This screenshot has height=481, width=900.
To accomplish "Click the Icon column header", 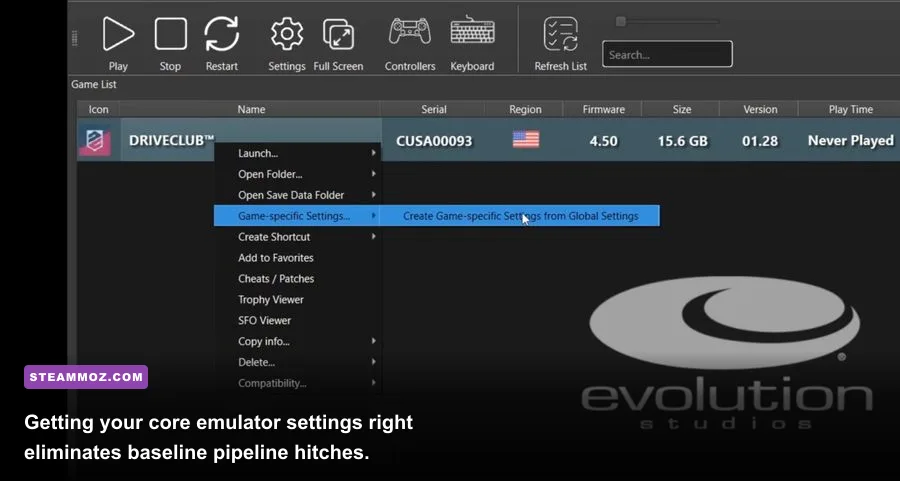I will tap(98, 109).
